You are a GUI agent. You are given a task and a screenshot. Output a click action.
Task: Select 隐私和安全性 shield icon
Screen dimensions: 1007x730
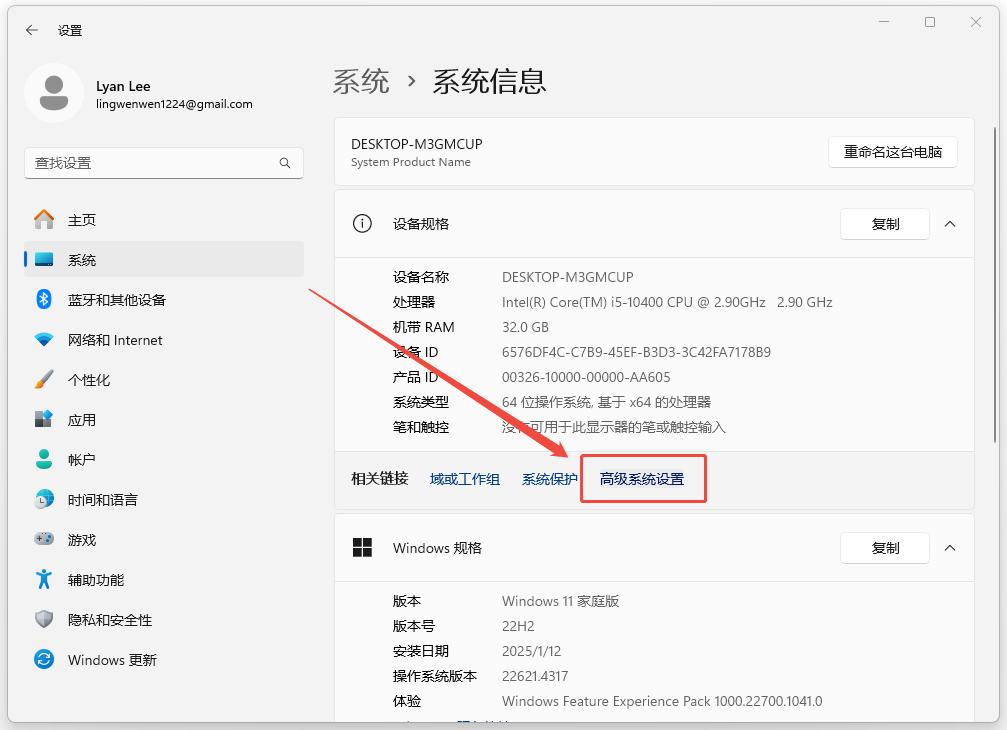coord(44,620)
